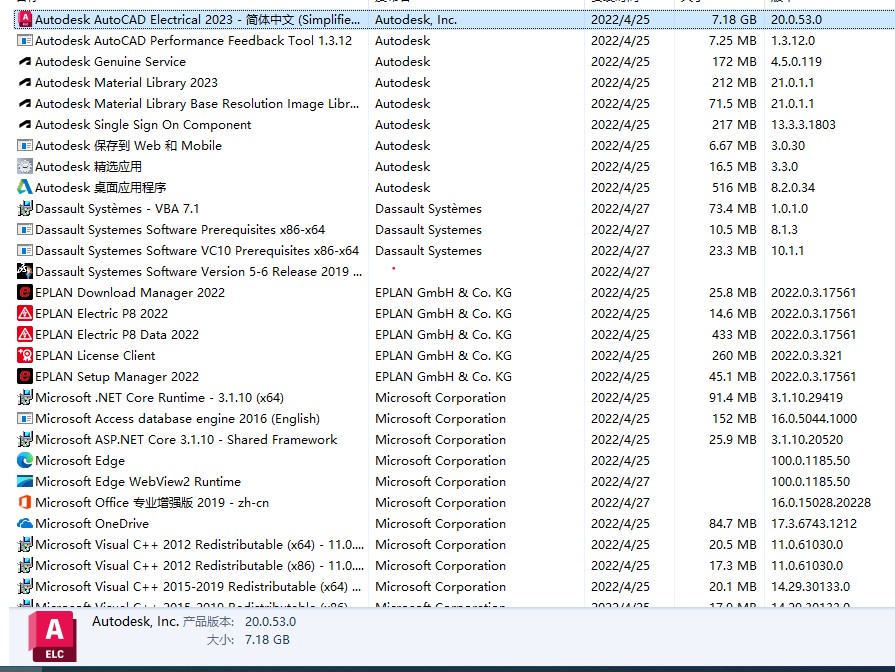Select Microsoft .NET Core Runtime 3.1.10 entry
Screen dimensions: 895x672
(159, 397)
